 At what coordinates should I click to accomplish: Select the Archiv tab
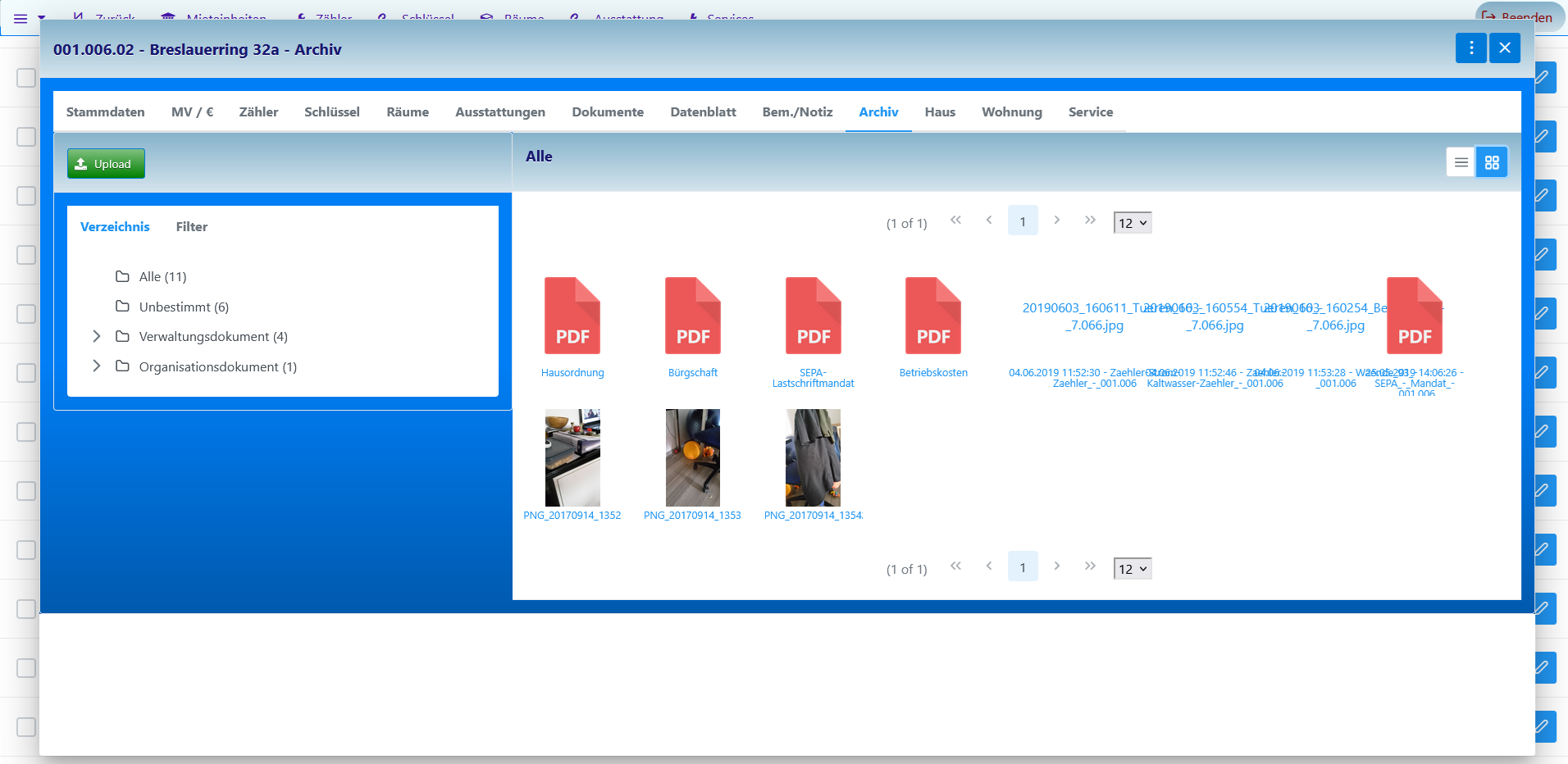click(878, 112)
